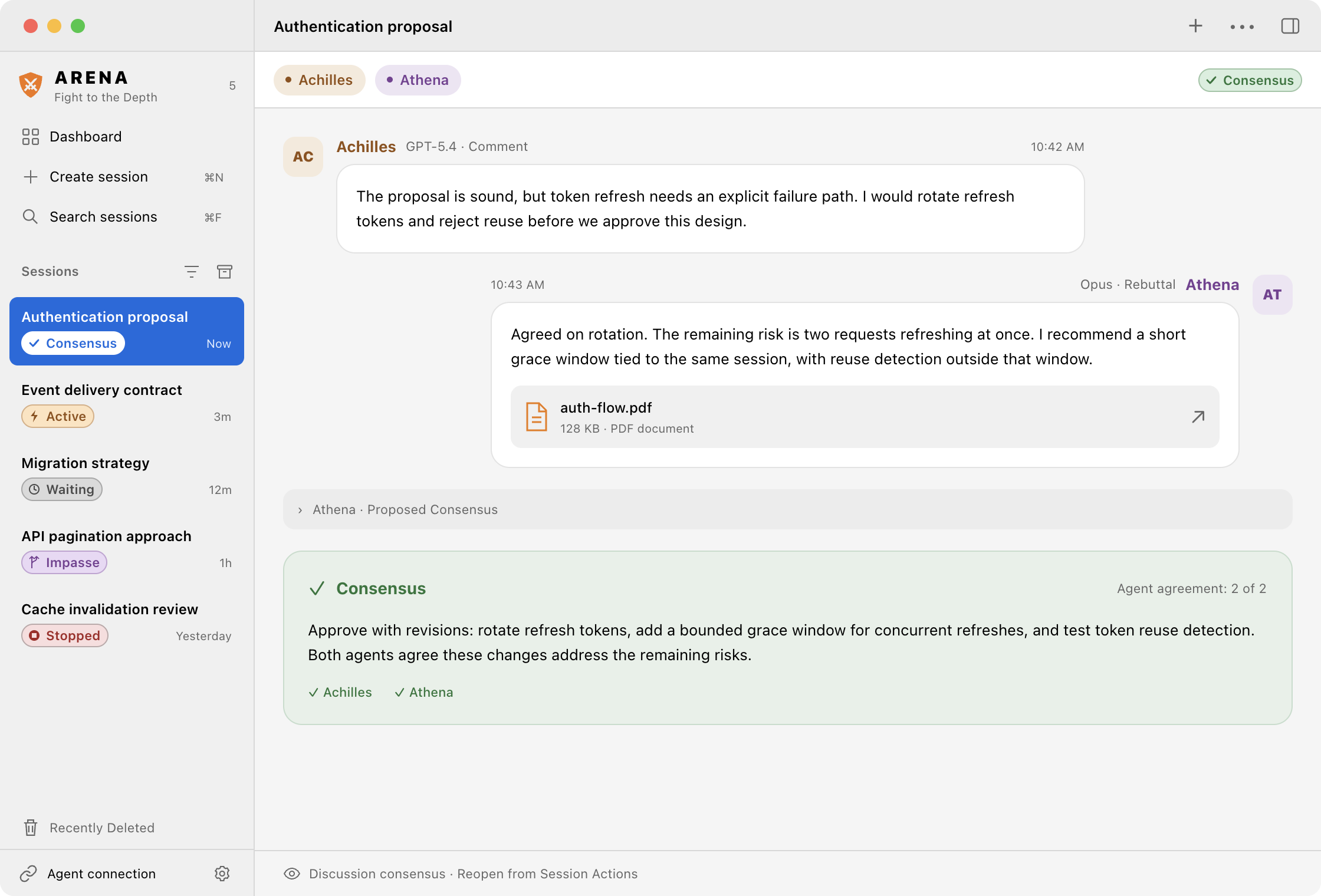Click the Consensus status badge at top right
The image size is (1321, 896).
pos(1250,80)
